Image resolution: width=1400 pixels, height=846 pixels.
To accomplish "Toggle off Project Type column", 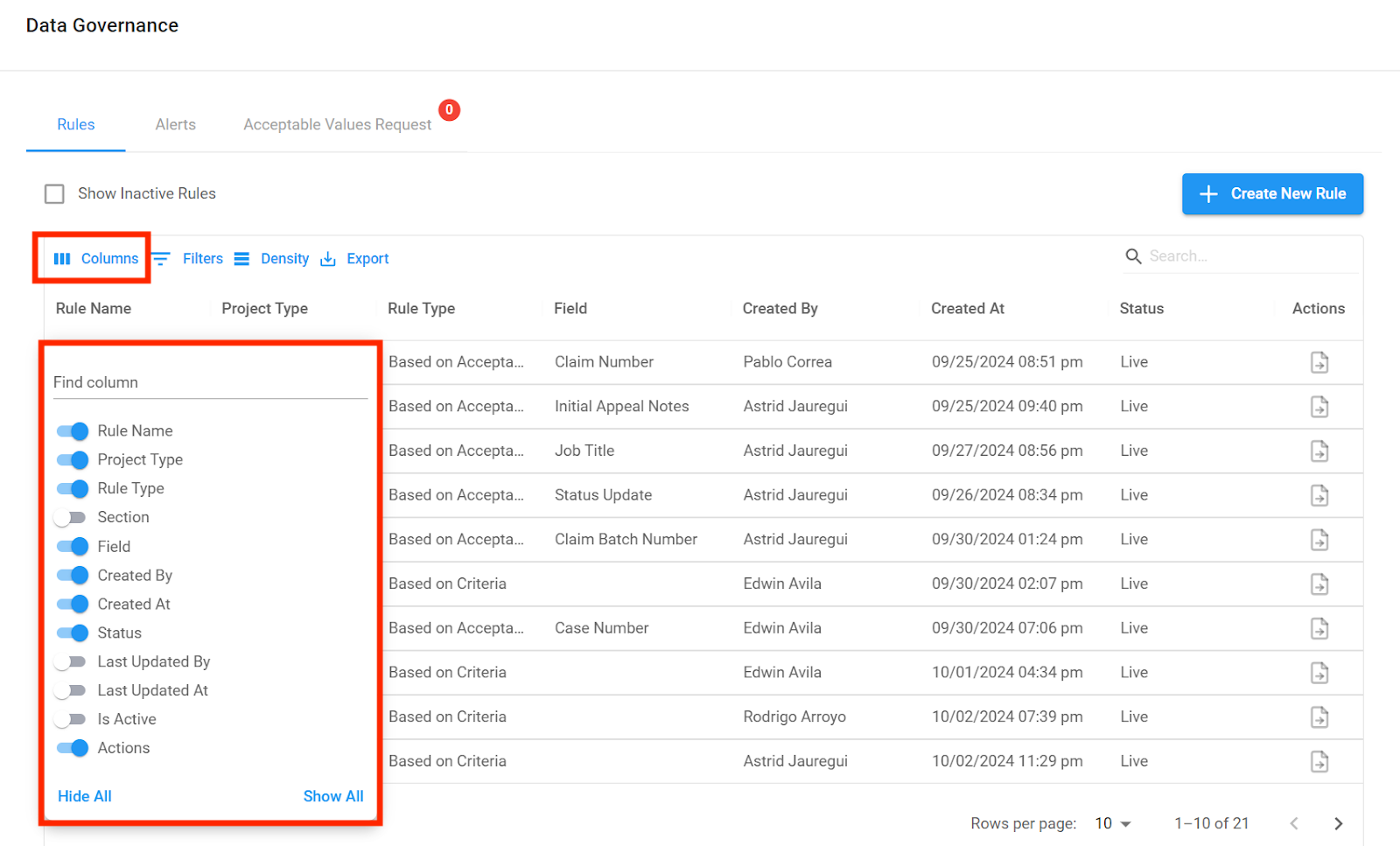I will (73, 460).
